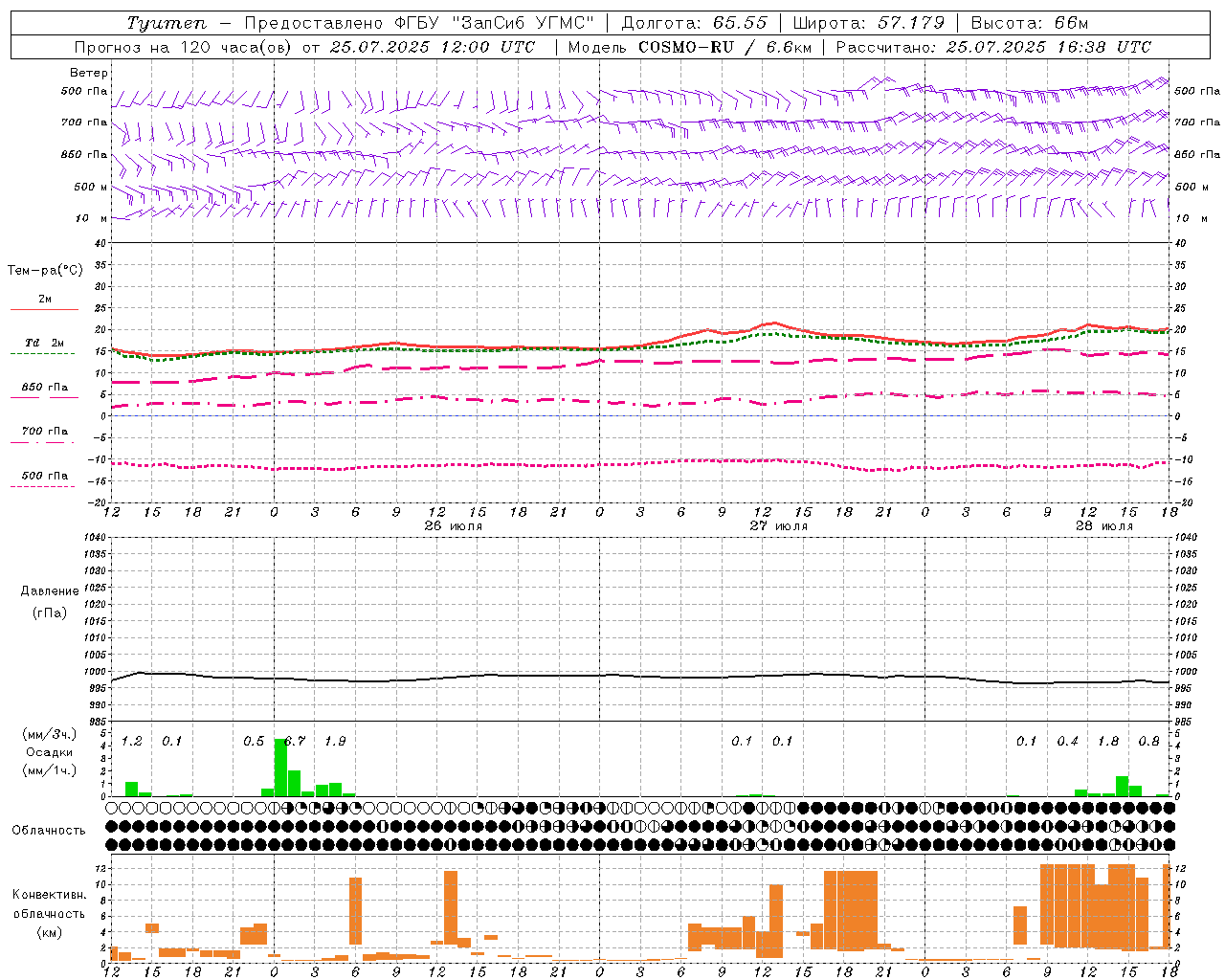Click the "27 июля" date label
Viewport: 1225px width, 980px height.
[779, 526]
